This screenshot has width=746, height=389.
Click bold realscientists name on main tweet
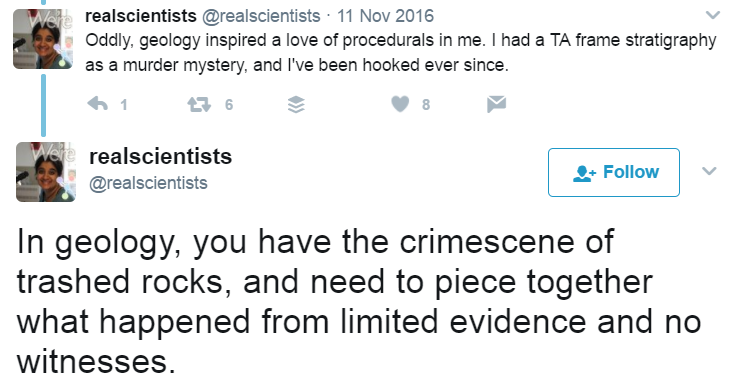pos(160,156)
